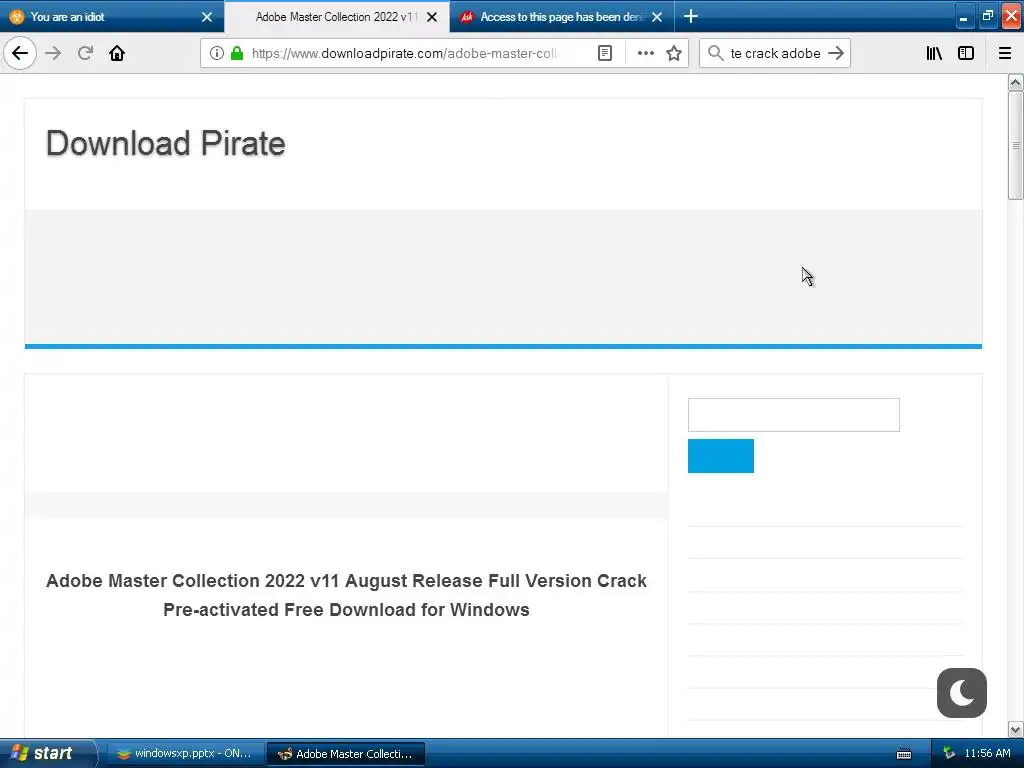Screen dimensions: 1024x768
Task: Click the Adobe Master Collection article heading
Action: pyautogui.click(x=346, y=595)
